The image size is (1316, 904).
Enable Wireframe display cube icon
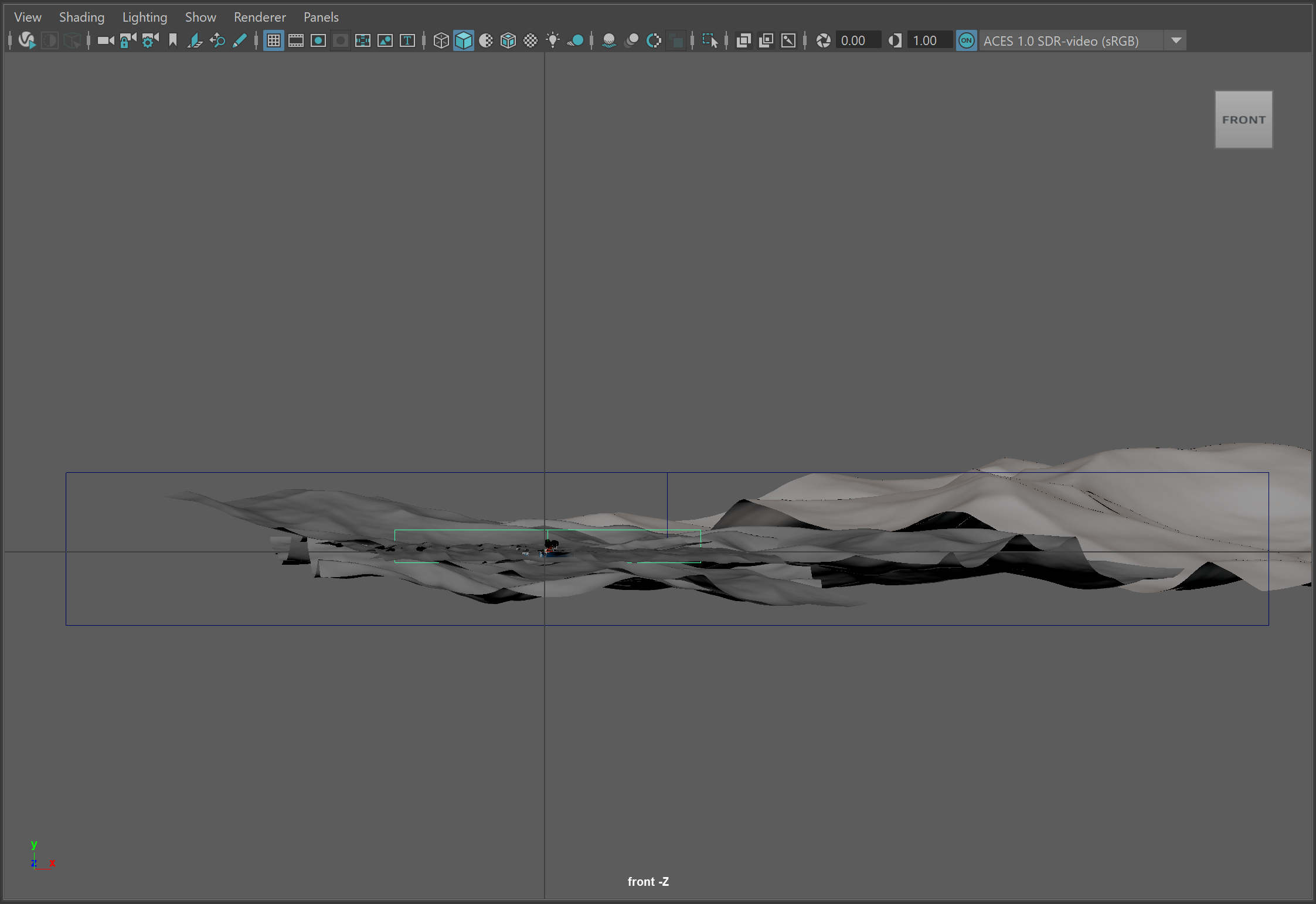point(441,40)
